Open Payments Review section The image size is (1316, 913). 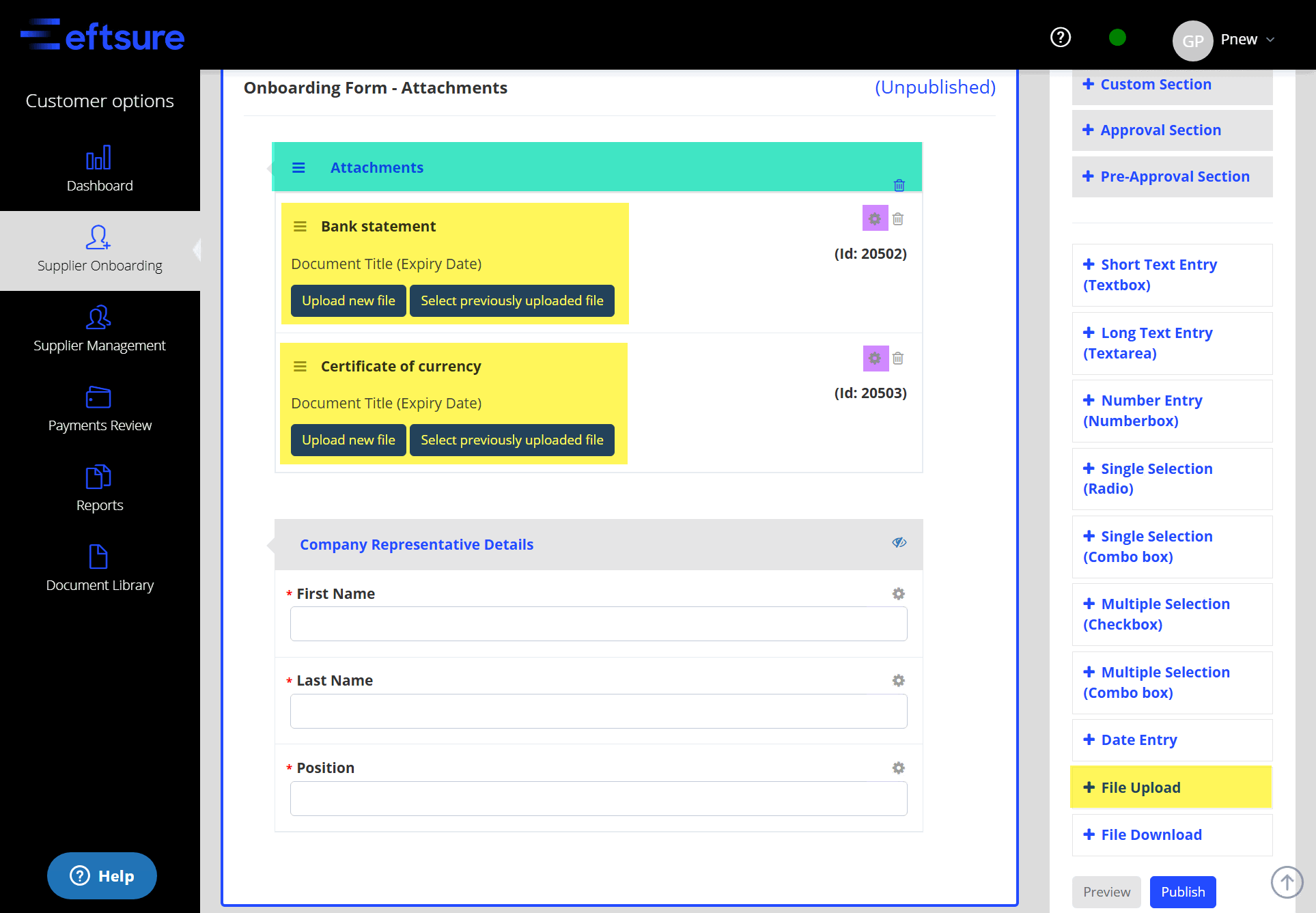100,409
